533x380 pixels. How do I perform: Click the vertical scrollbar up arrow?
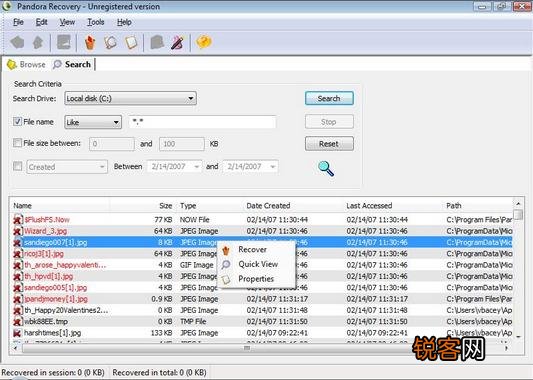click(x=518, y=204)
